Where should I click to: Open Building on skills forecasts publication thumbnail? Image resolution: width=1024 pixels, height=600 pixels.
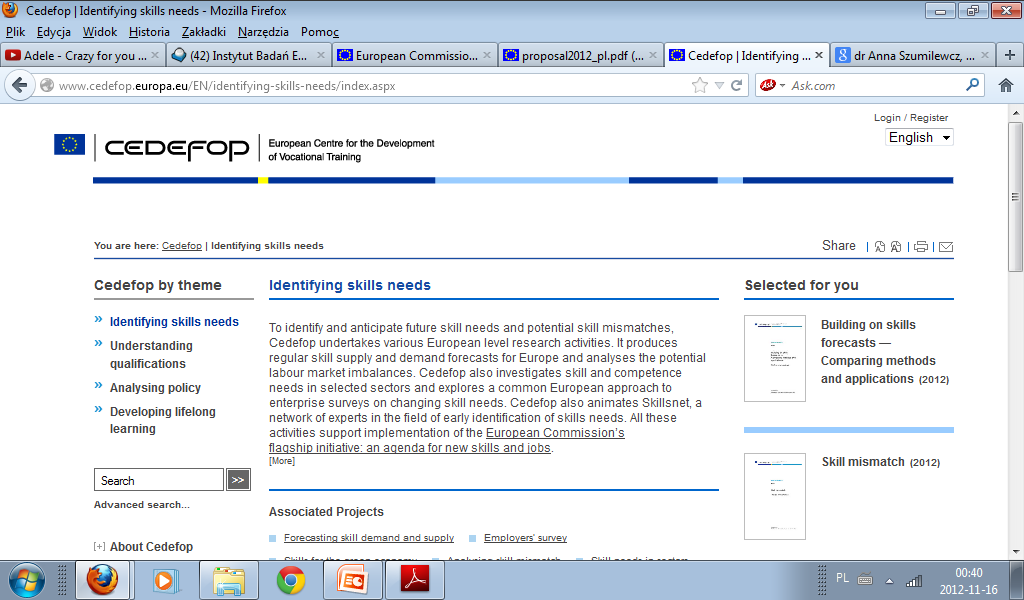(x=775, y=358)
